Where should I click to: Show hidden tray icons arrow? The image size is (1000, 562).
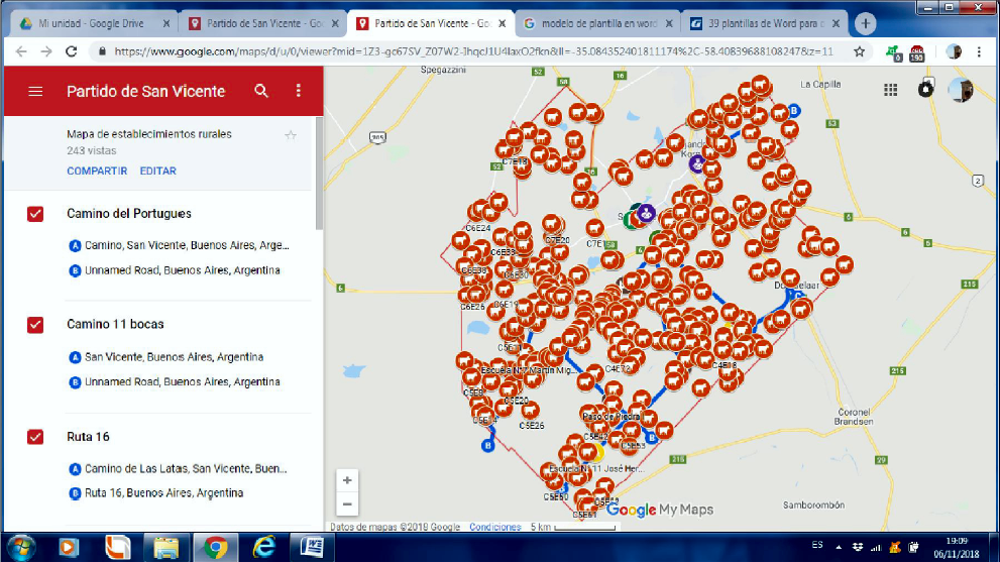point(839,547)
